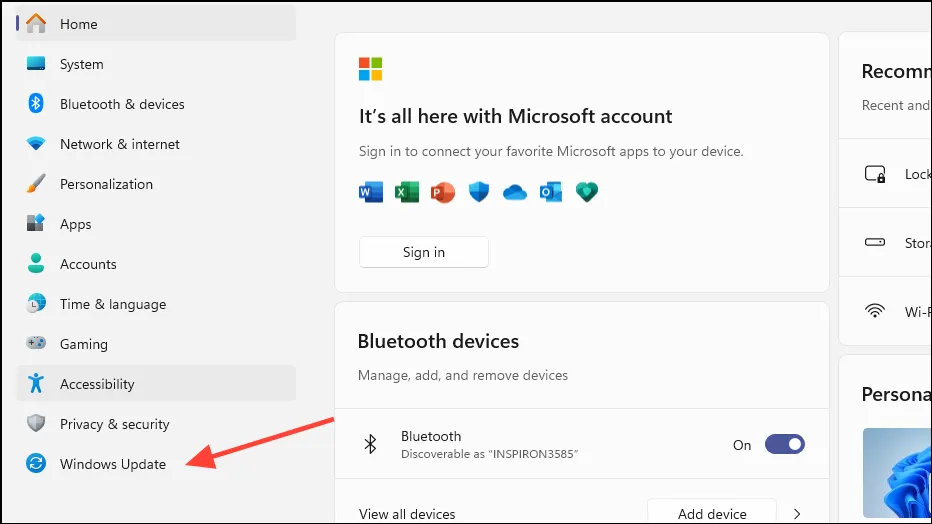Click the Microsoft four-color logo
The image size is (932, 524).
370,69
